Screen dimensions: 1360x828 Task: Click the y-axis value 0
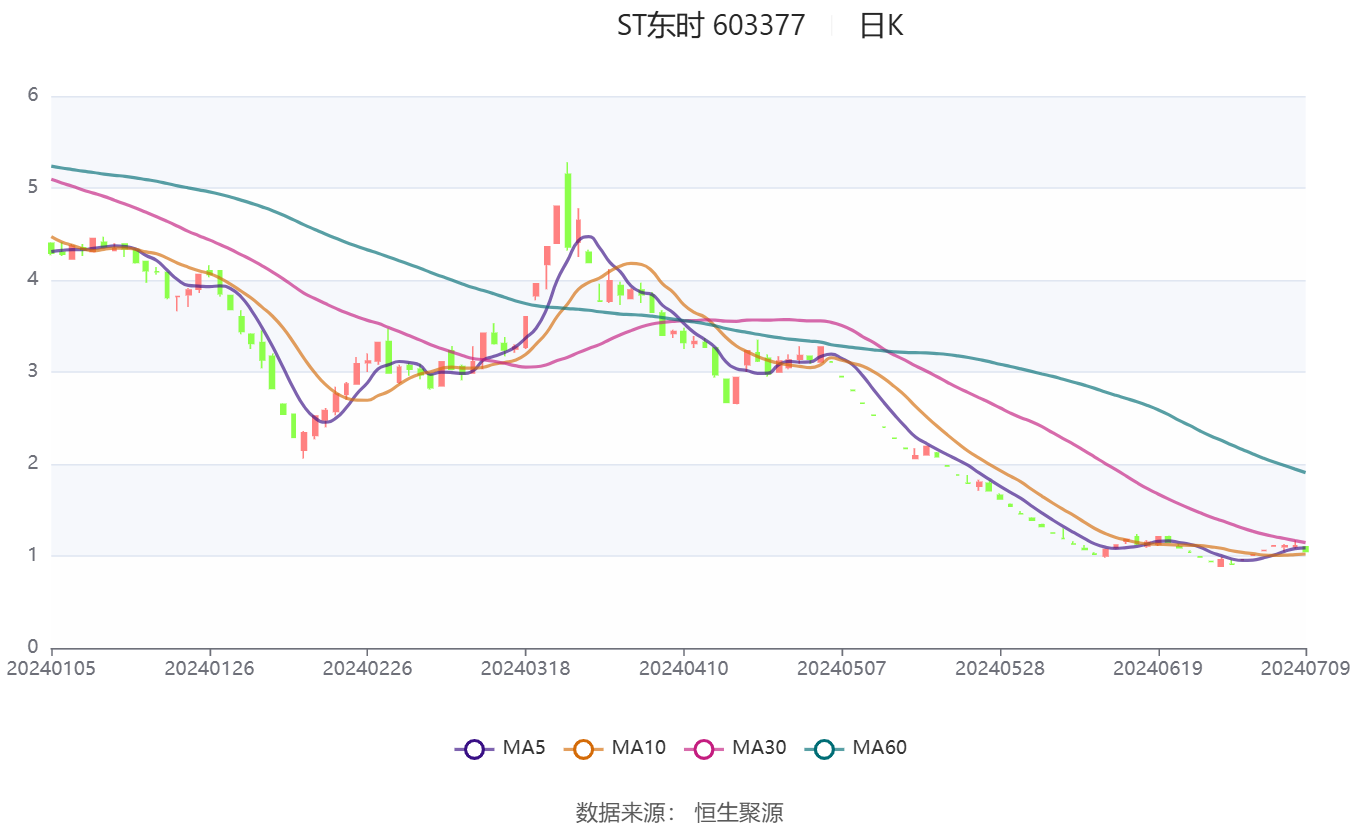click(x=33, y=647)
